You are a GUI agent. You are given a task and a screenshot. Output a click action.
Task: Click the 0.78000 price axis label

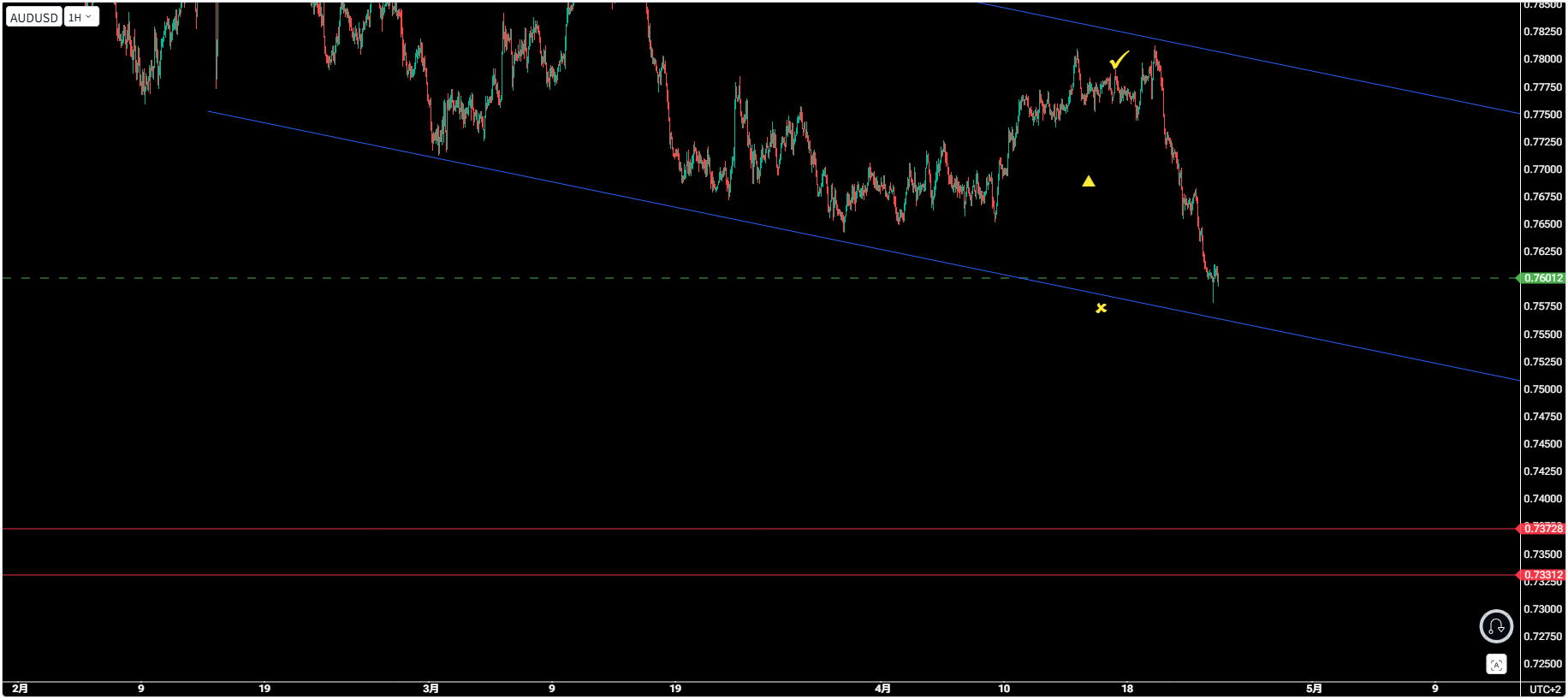(1542, 59)
